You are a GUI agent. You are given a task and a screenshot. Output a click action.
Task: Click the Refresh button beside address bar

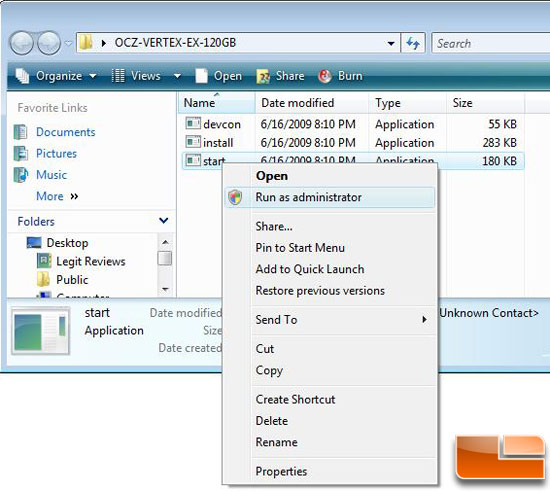[413, 43]
